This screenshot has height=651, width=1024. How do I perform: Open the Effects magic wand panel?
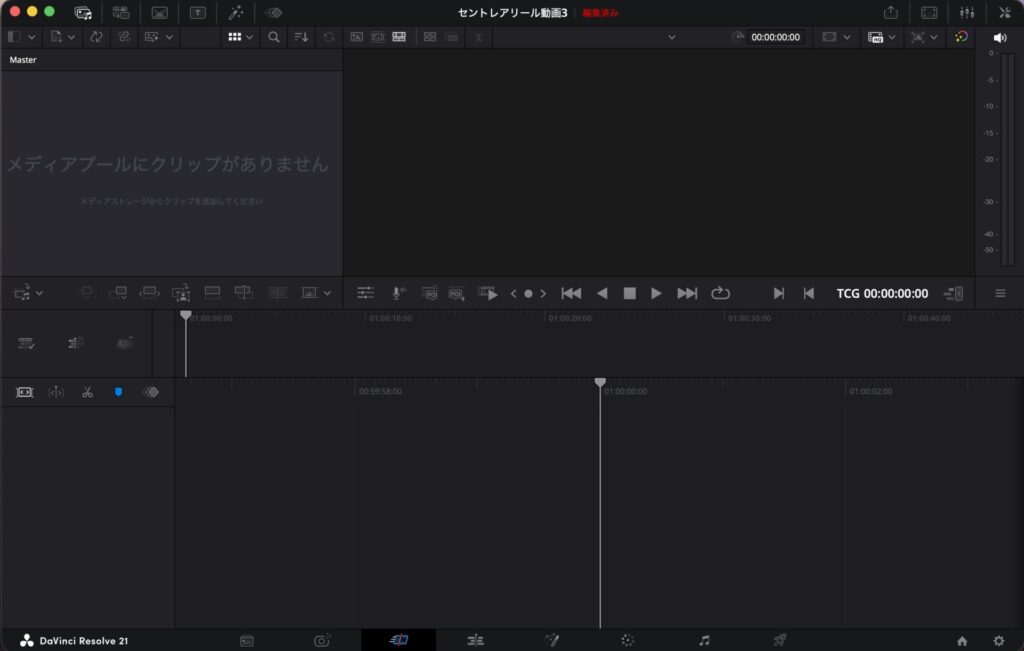pyautogui.click(x=236, y=12)
